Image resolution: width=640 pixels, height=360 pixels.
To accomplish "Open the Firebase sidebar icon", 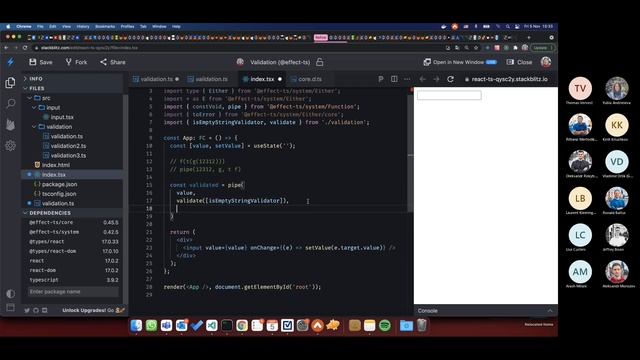I will pos(11,124).
